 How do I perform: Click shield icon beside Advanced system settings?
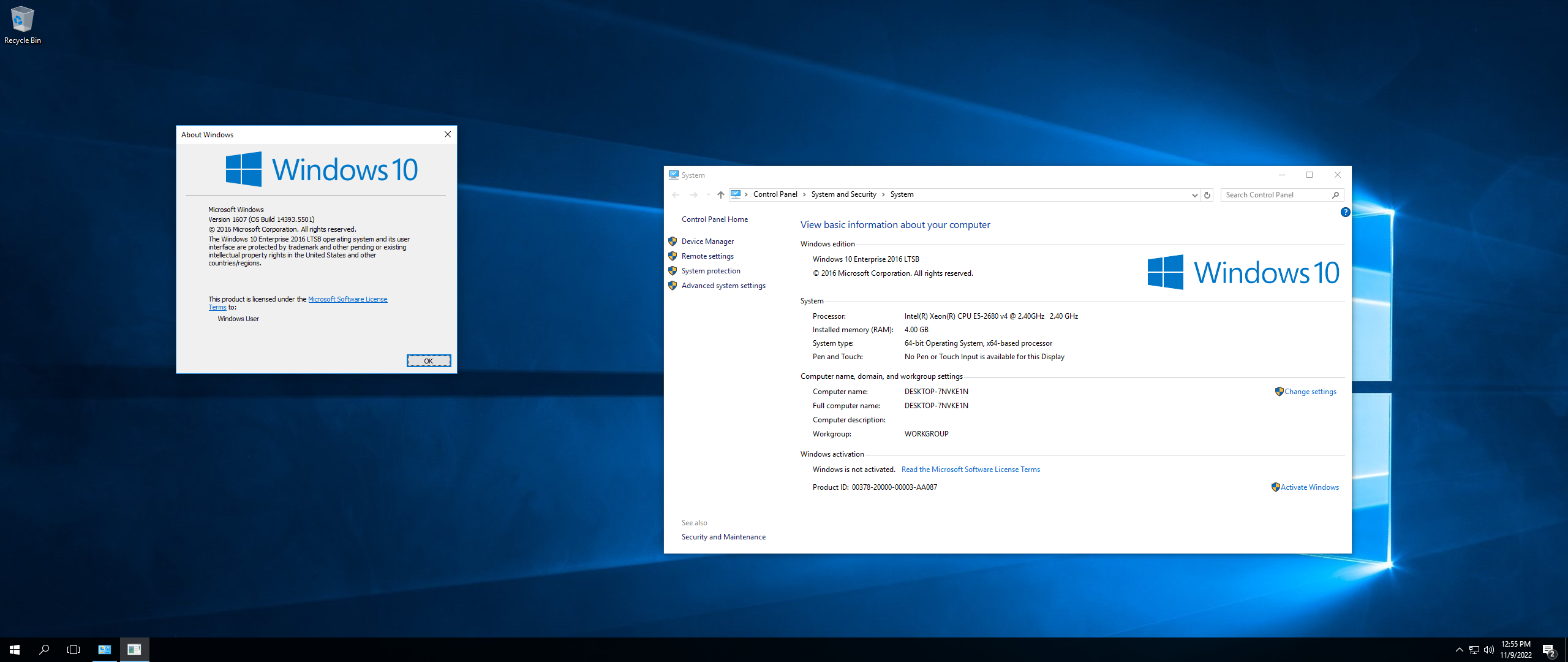[x=673, y=286]
